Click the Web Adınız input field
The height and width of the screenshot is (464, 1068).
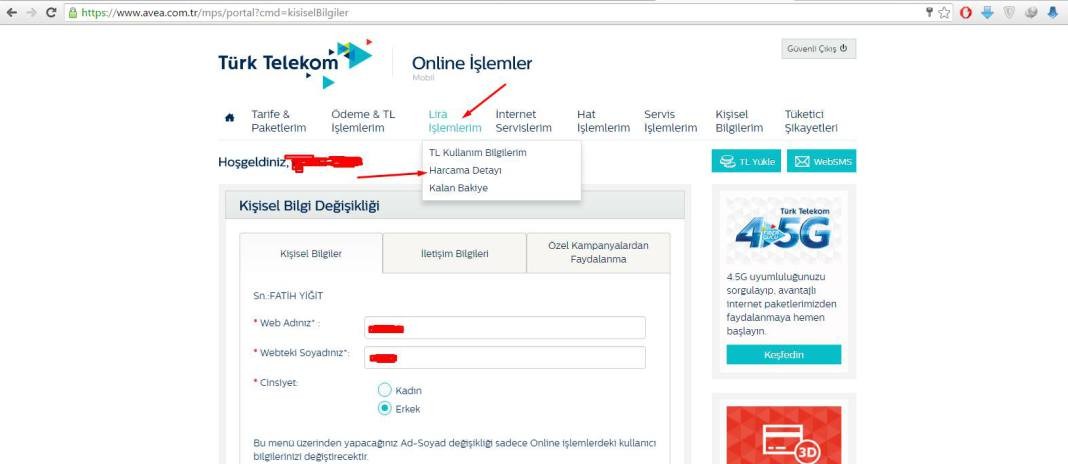click(505, 328)
